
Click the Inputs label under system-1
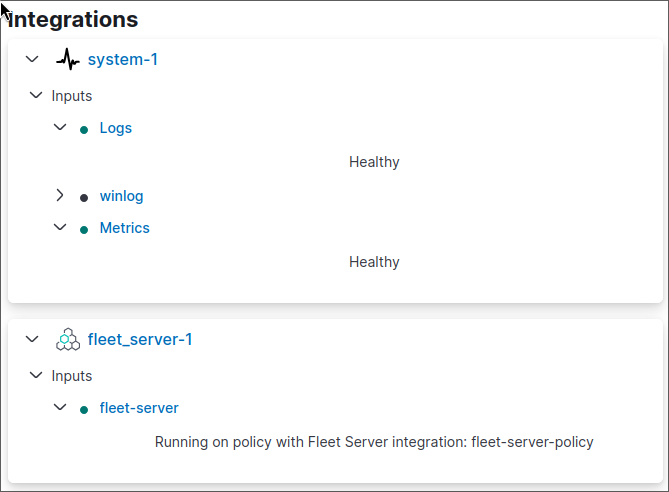(x=72, y=96)
